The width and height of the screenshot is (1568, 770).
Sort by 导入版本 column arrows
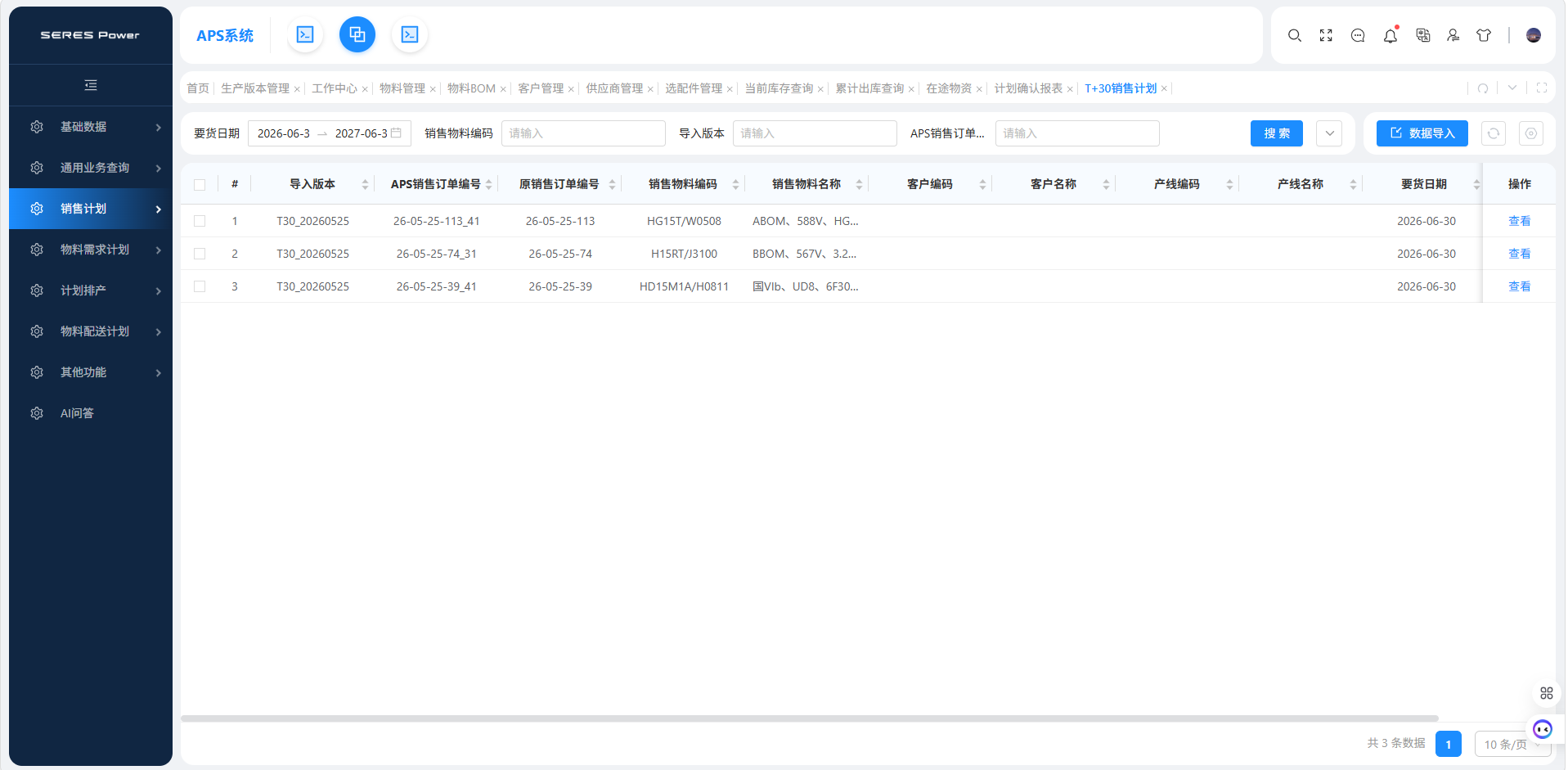365,184
